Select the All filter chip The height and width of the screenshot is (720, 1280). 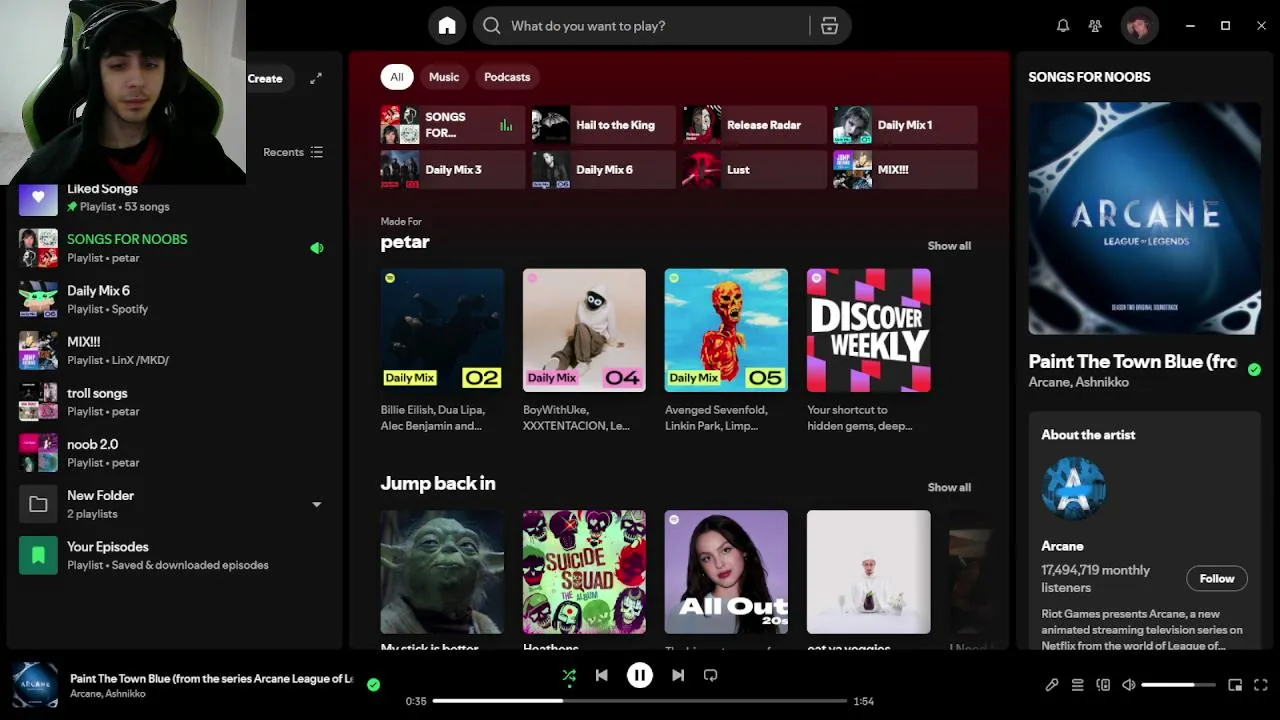(x=397, y=77)
